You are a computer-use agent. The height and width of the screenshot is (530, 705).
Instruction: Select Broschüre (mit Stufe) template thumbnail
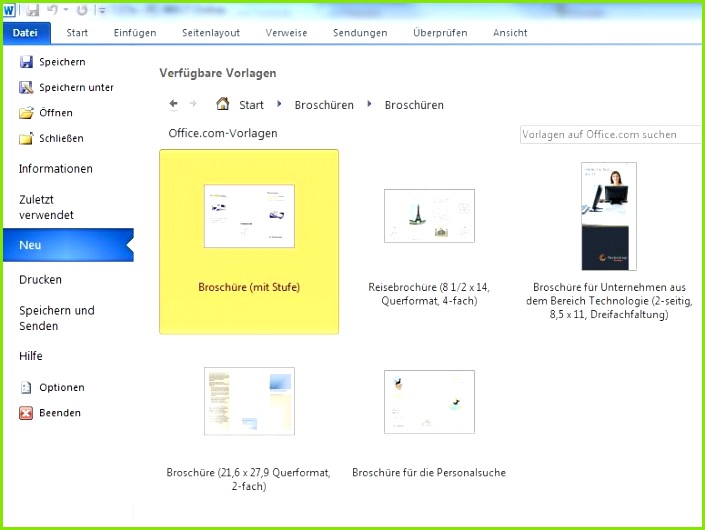[249, 216]
